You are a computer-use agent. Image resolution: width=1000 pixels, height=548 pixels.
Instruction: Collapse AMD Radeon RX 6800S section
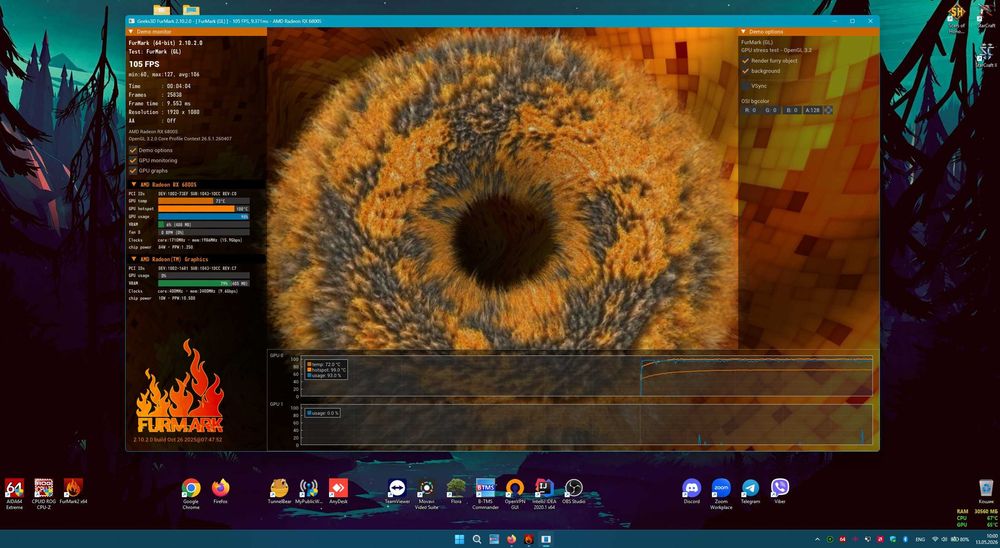coord(196,184)
